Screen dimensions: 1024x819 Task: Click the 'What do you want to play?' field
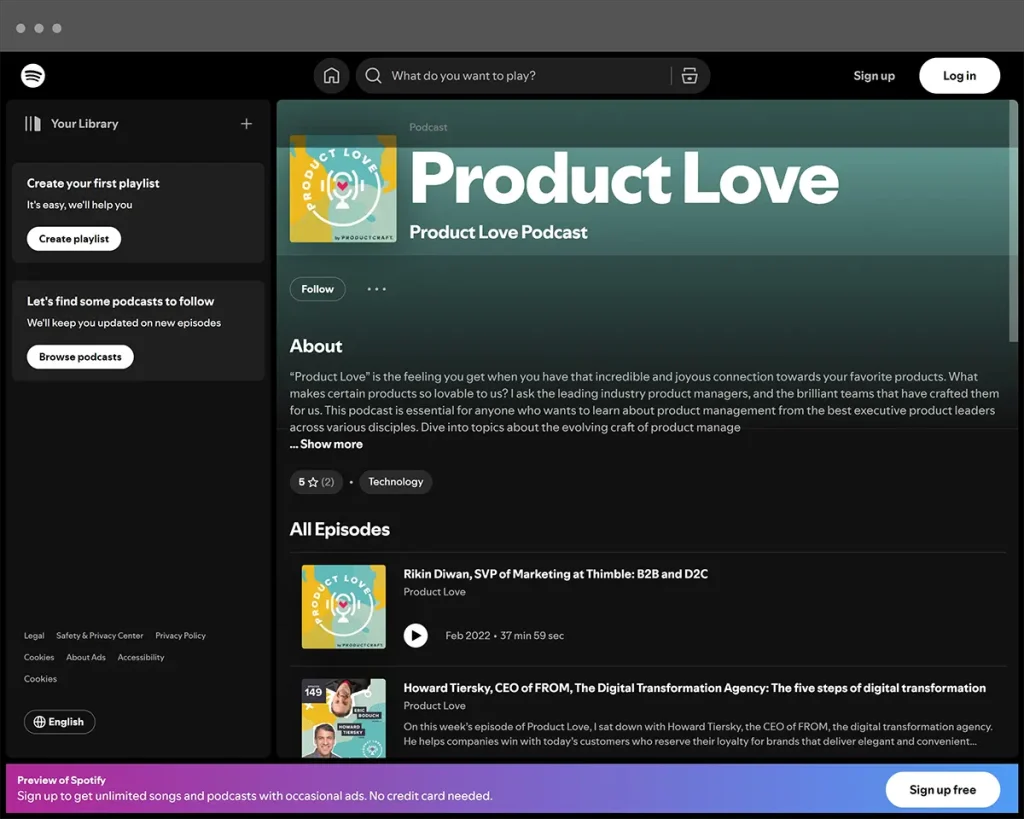coord(470,75)
